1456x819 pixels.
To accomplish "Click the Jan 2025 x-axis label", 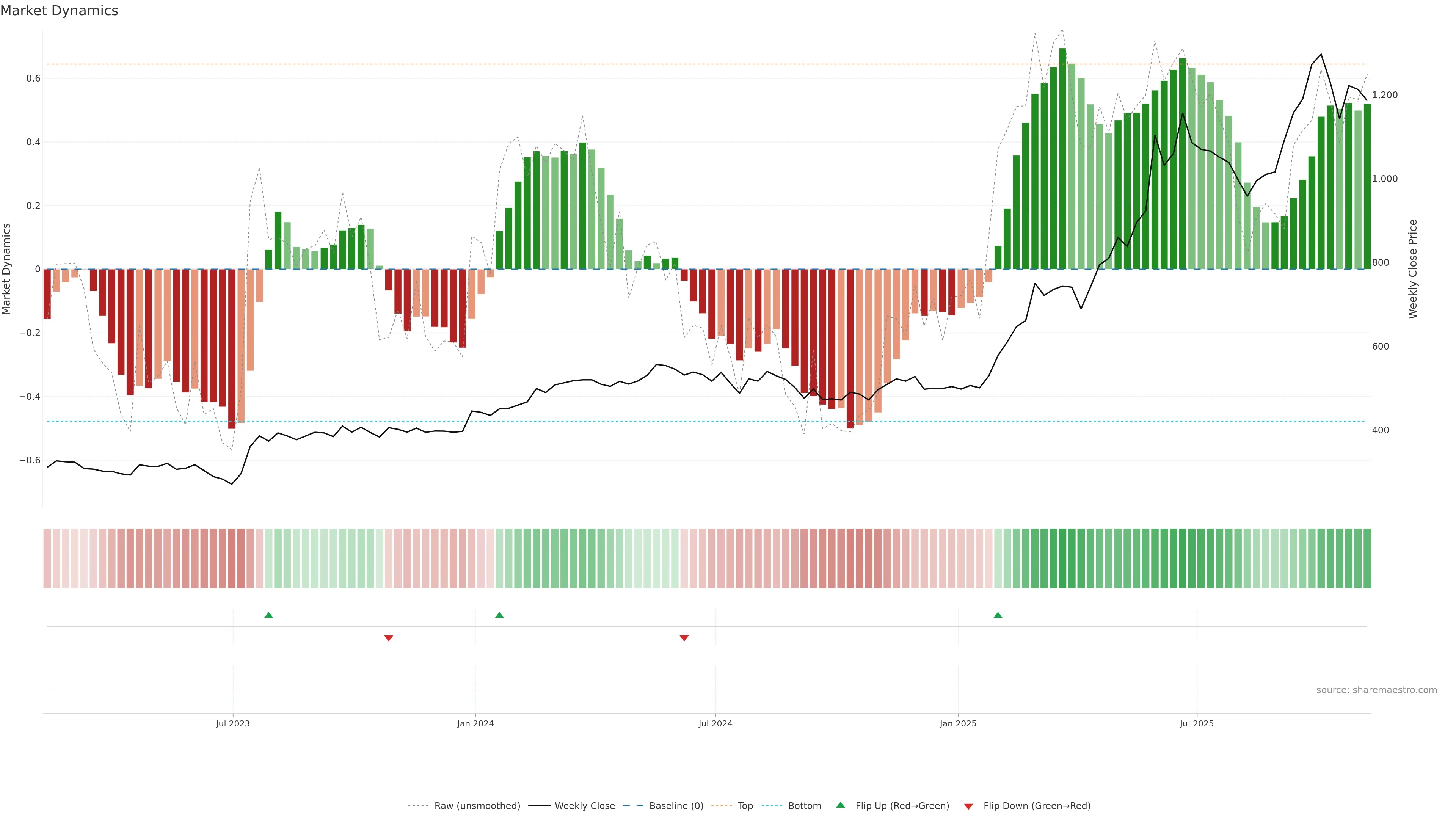I will point(957,723).
